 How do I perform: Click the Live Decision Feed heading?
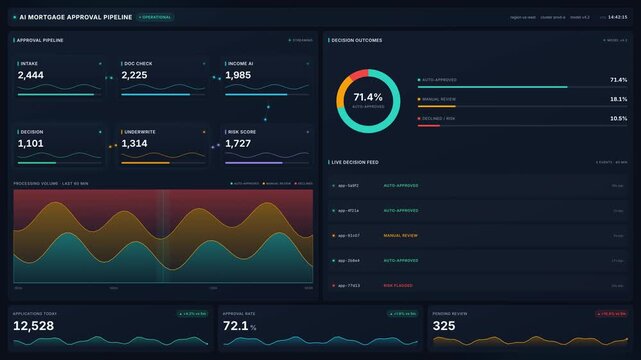pyautogui.click(x=355, y=162)
